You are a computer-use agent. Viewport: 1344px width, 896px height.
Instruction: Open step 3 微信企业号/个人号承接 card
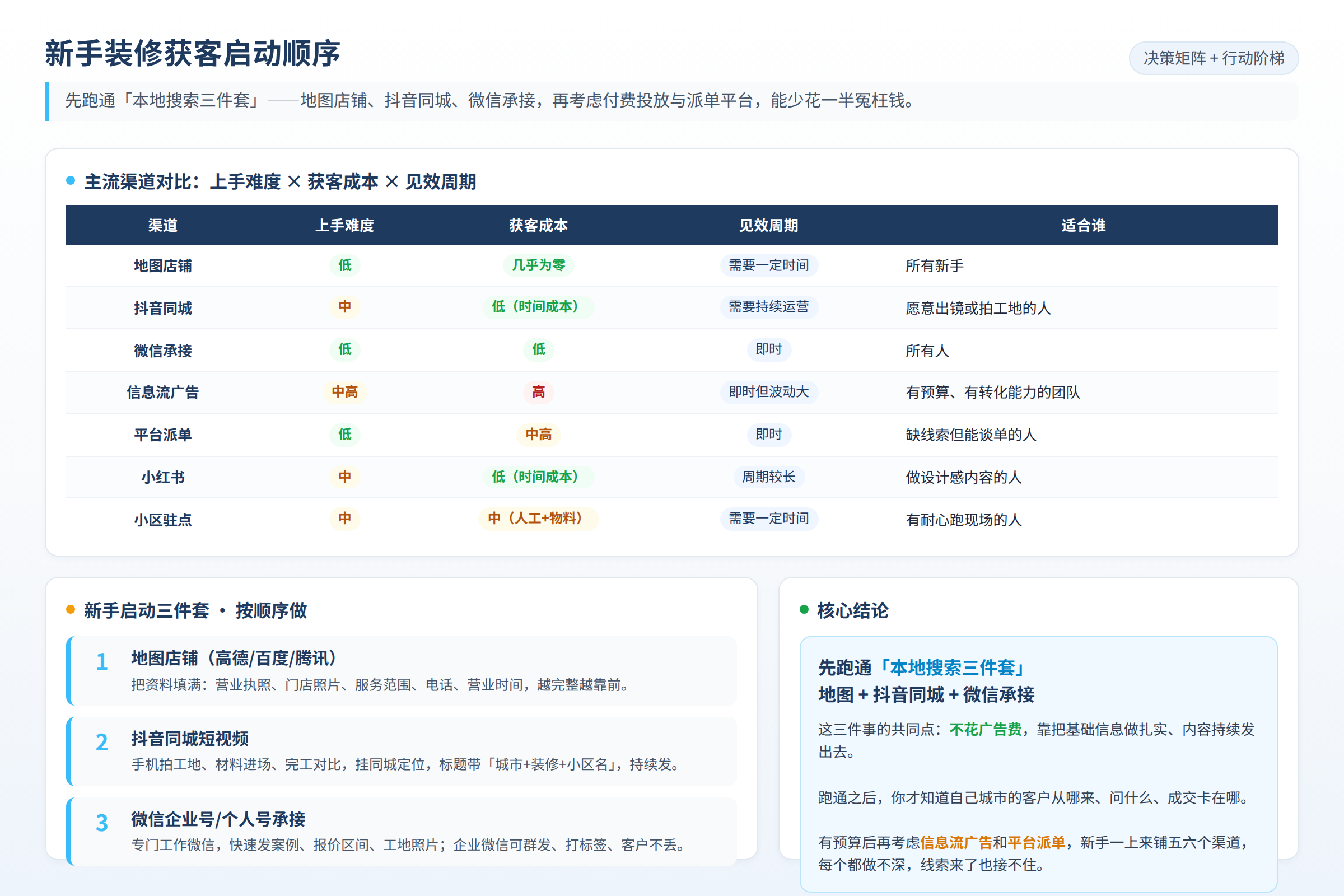pyautogui.click(x=401, y=832)
